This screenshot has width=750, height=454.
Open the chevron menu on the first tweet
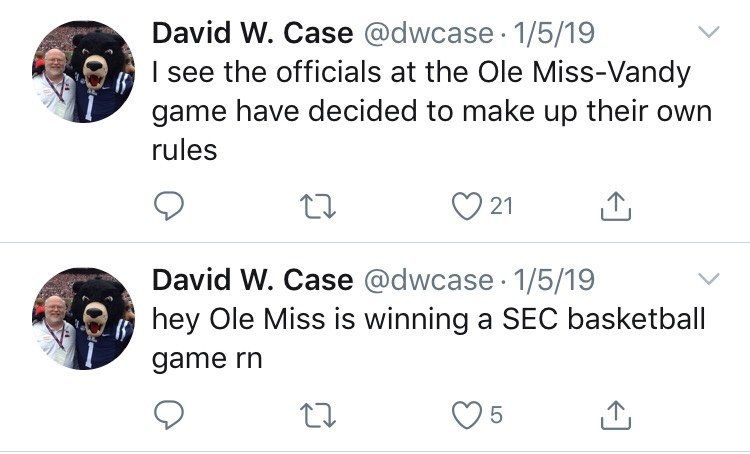[708, 32]
